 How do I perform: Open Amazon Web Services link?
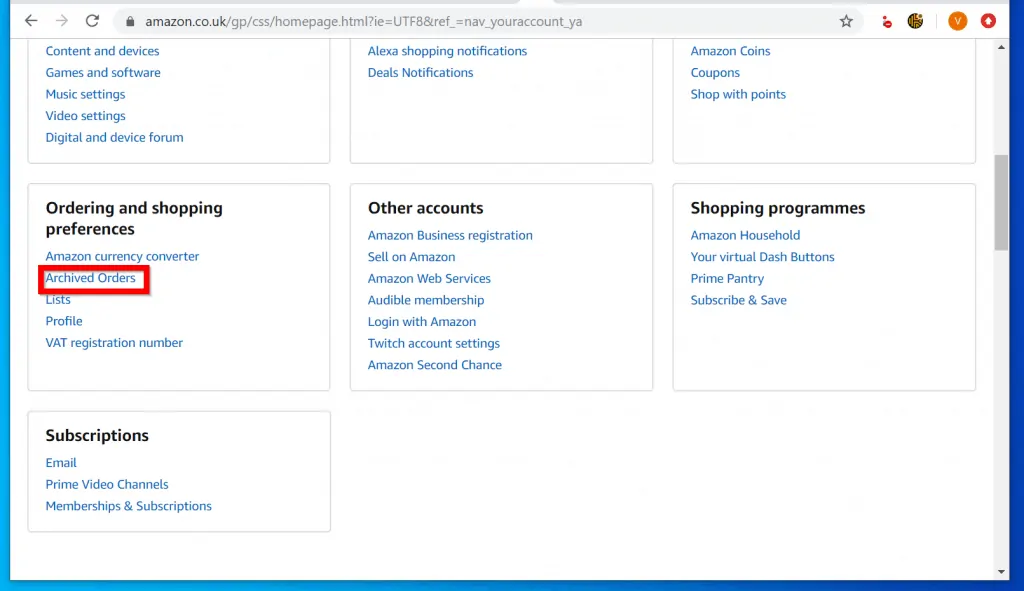429,278
